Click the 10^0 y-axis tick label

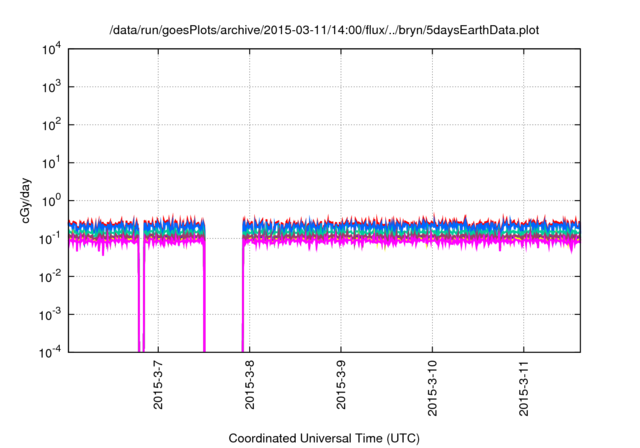click(52, 201)
